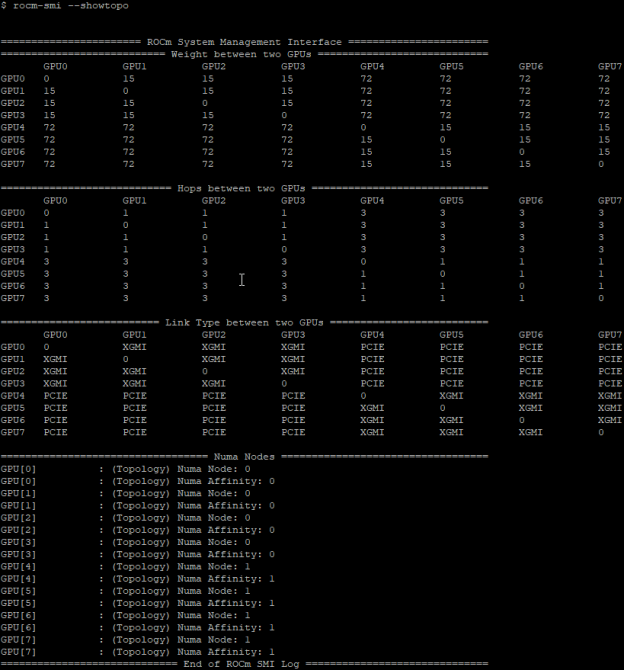
Task: Click GPU7 column header in Weight table
Action: (609, 65)
